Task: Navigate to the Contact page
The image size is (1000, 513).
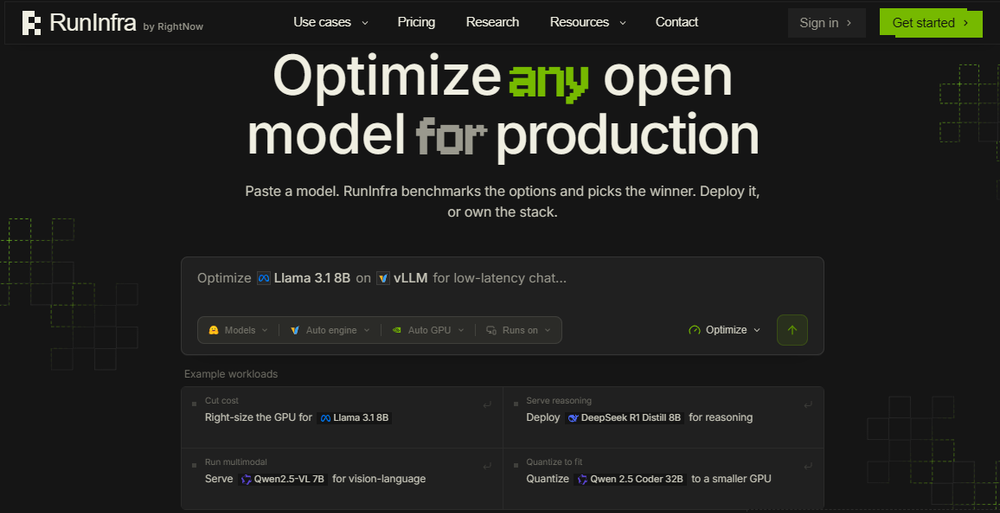Action: point(677,22)
